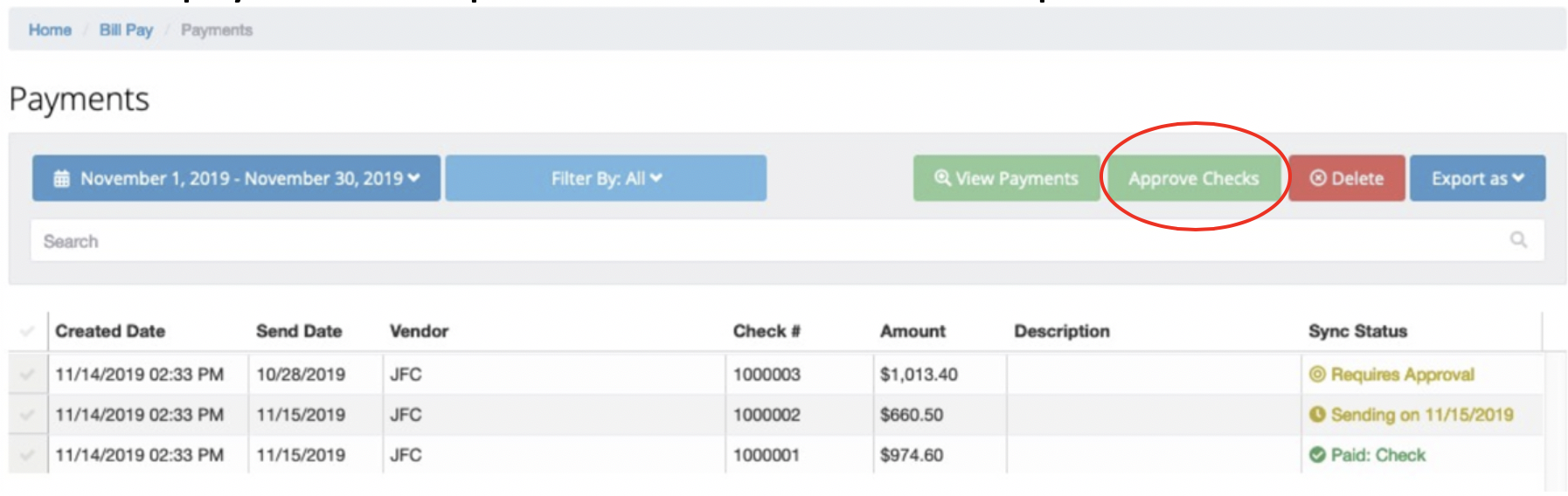The width and height of the screenshot is (1568, 496).
Task: Click check number 1000003
Action: point(767,375)
